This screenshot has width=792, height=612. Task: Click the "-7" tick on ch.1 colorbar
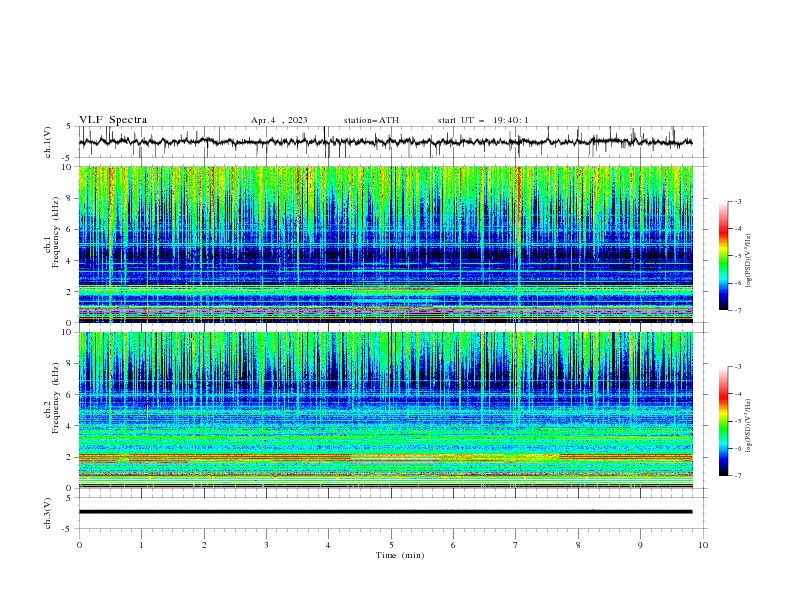[x=737, y=310]
